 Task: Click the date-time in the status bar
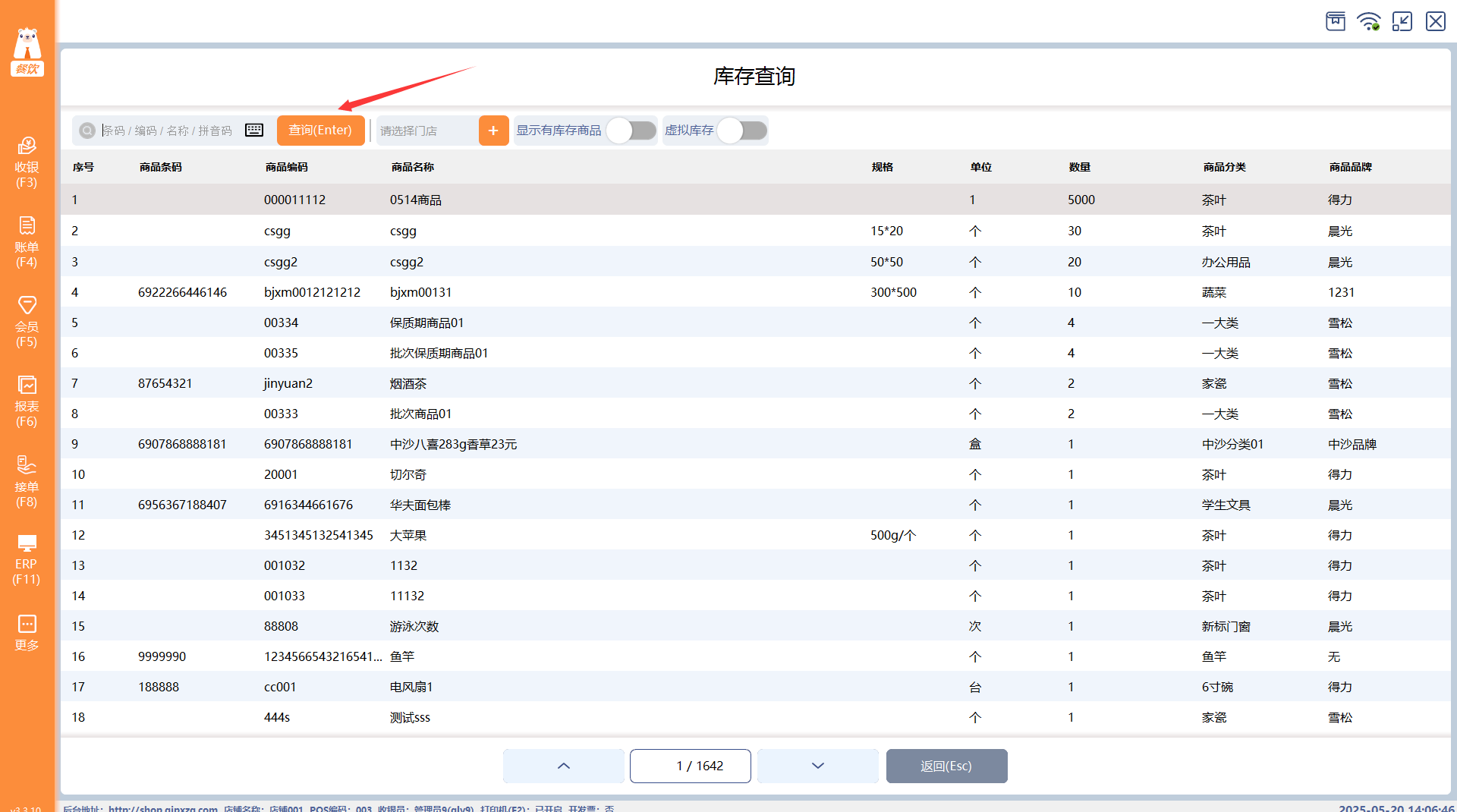click(x=1396, y=807)
